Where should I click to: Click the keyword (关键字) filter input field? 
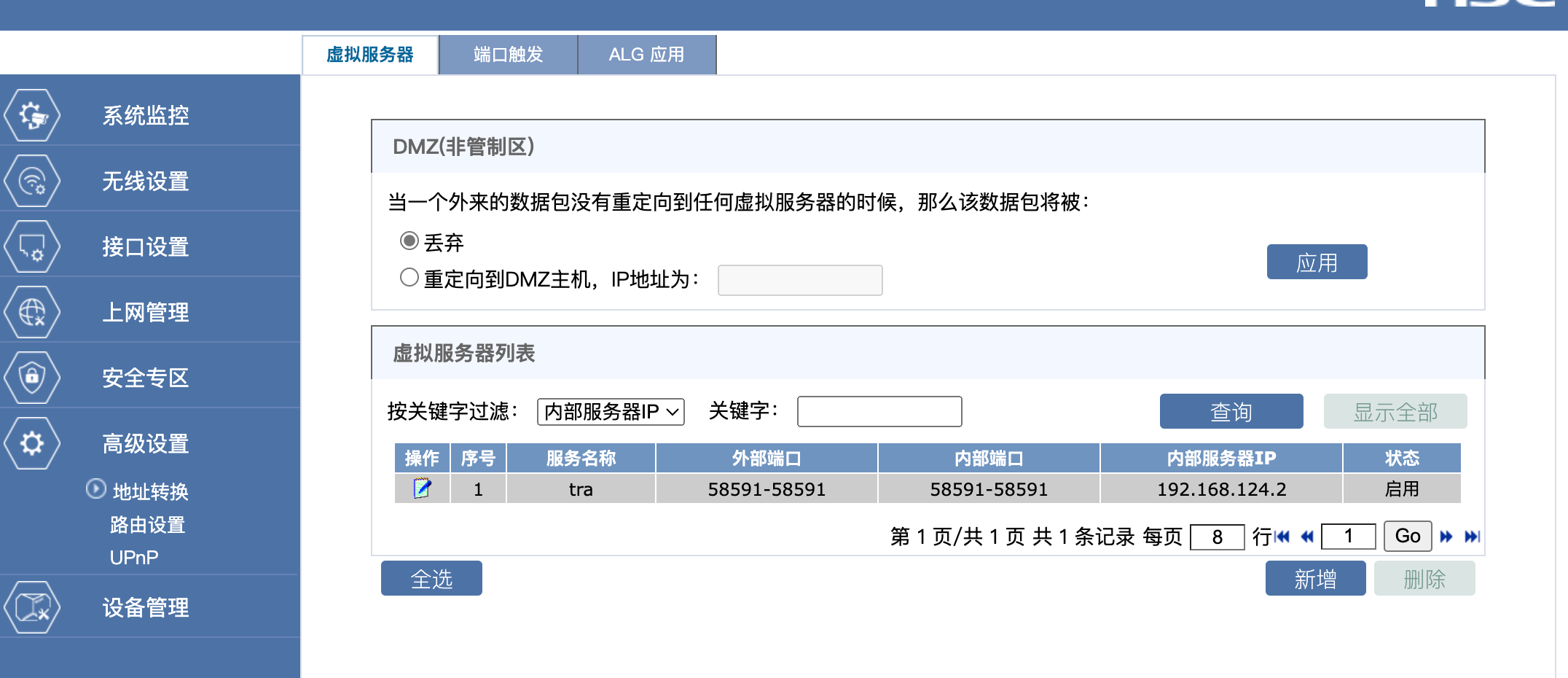coord(879,412)
